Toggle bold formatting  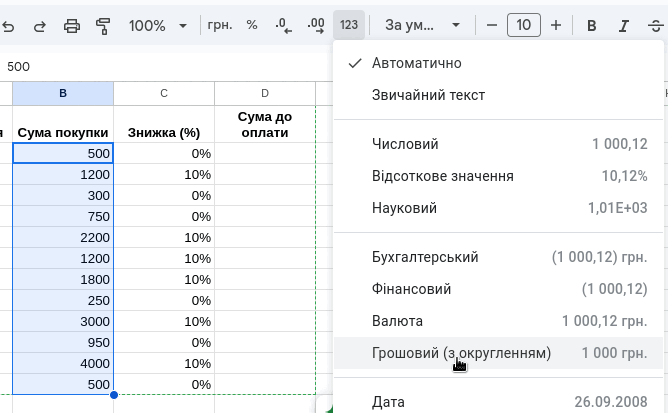pyautogui.click(x=591, y=26)
